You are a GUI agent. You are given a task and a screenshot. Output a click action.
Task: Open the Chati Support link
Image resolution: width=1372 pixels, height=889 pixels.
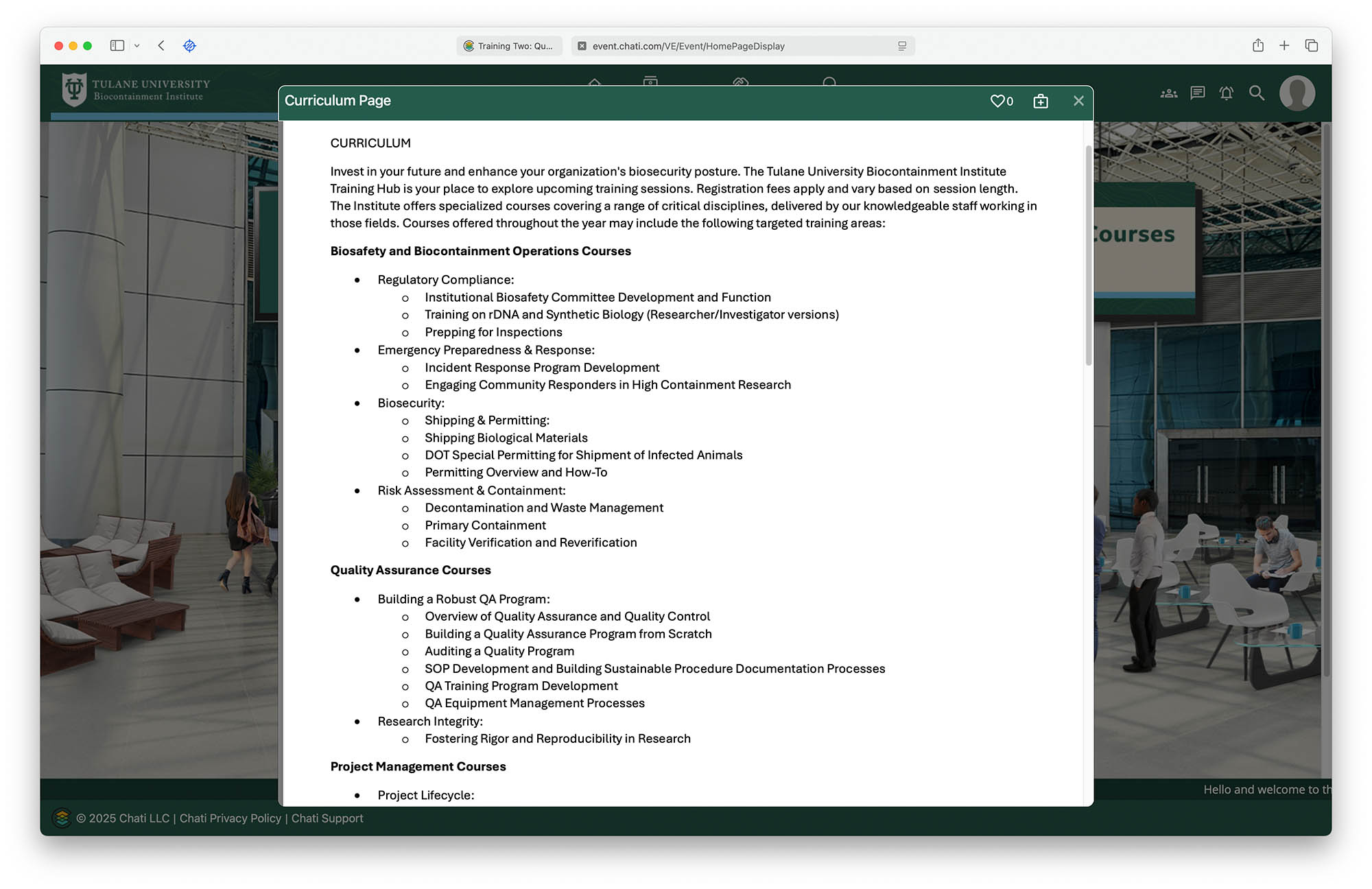(x=327, y=818)
